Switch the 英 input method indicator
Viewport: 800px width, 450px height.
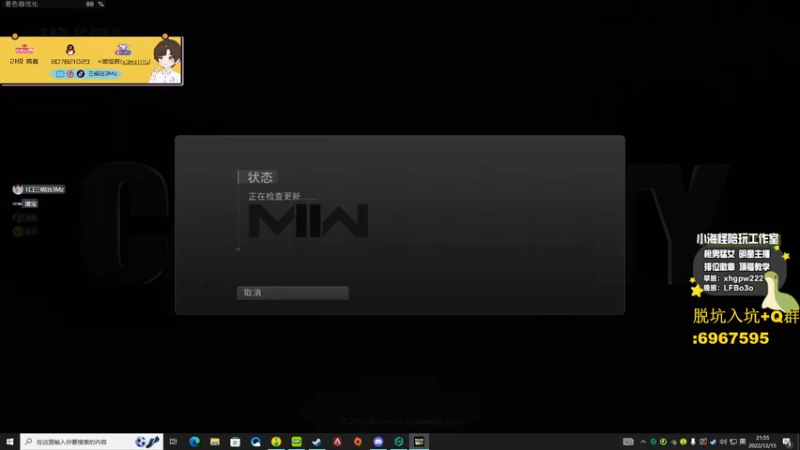[x=742, y=442]
